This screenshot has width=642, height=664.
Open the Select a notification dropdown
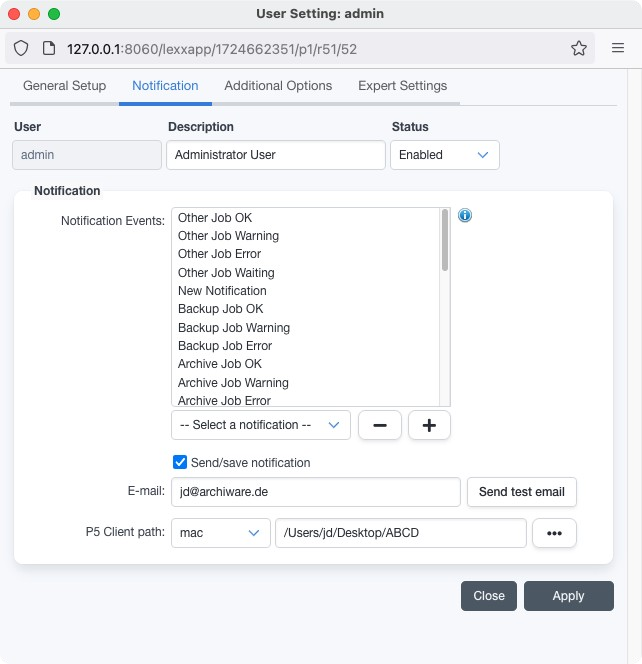(261, 425)
